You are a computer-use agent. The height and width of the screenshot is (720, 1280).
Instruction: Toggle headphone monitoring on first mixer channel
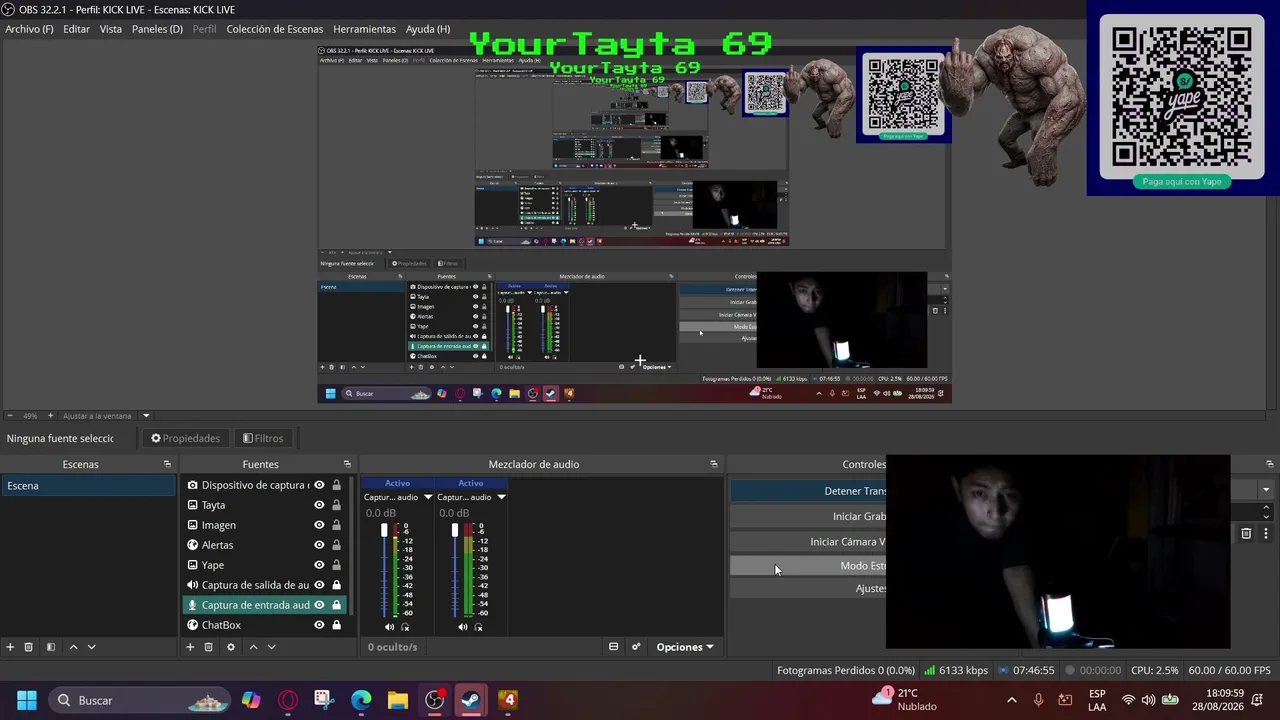pyautogui.click(x=405, y=627)
